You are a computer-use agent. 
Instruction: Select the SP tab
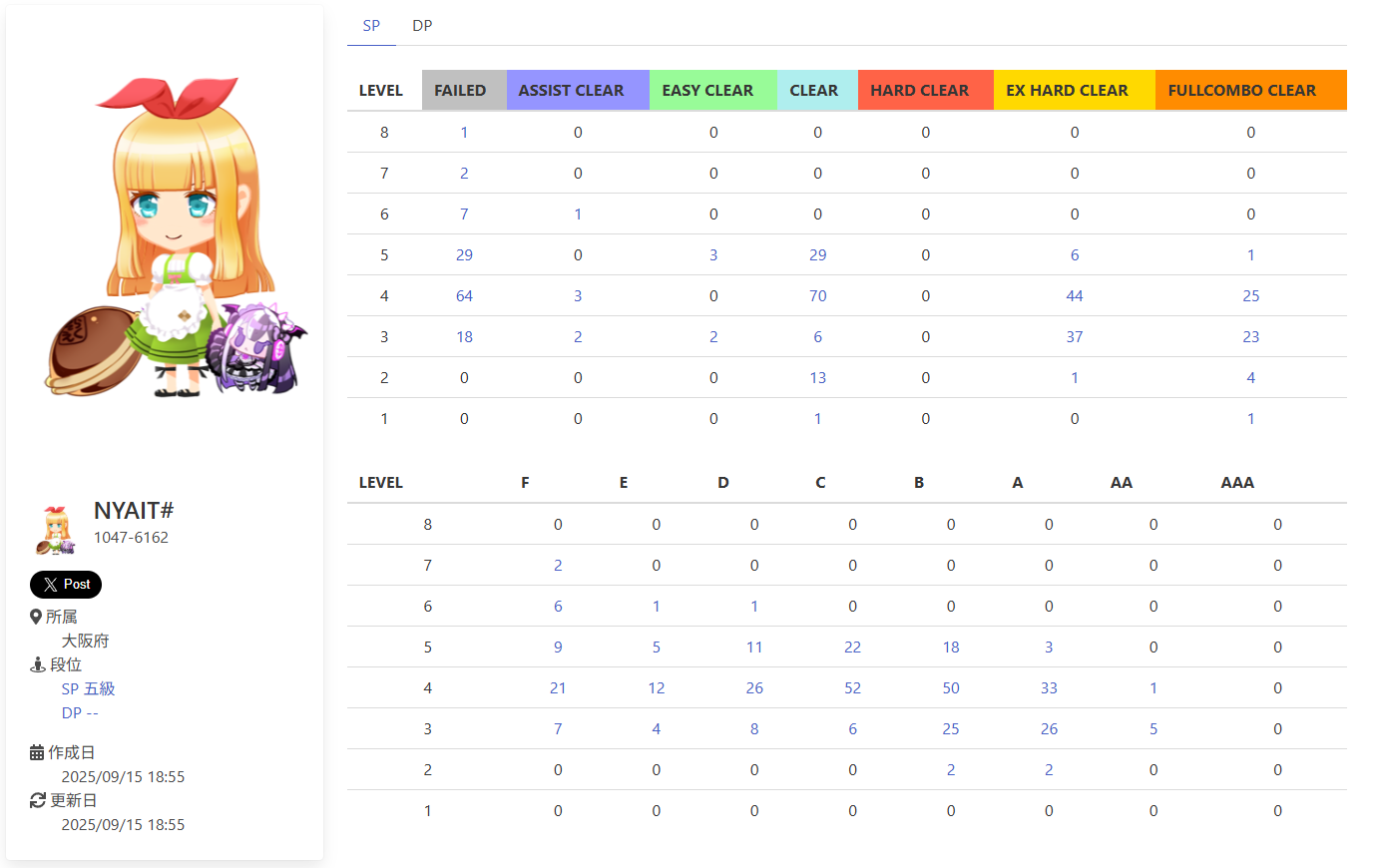371,26
